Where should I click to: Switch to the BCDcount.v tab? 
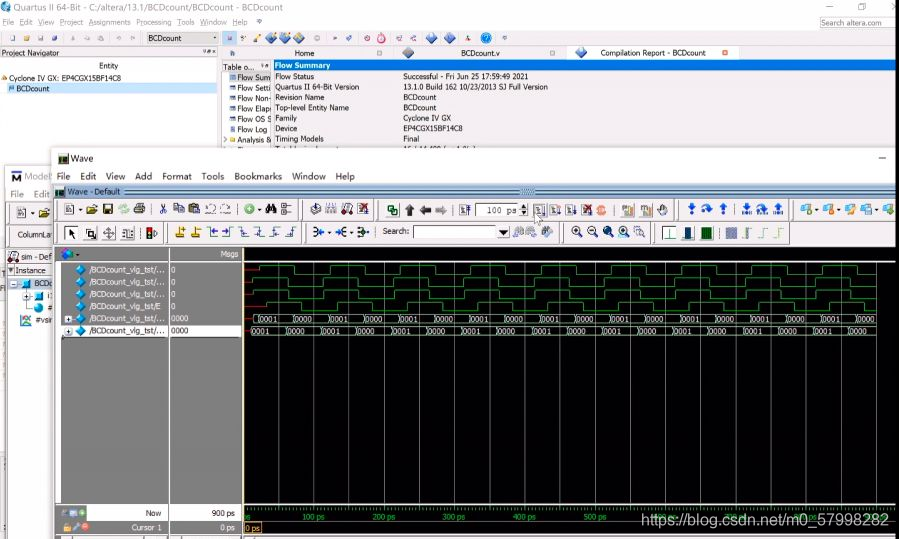click(x=480, y=53)
